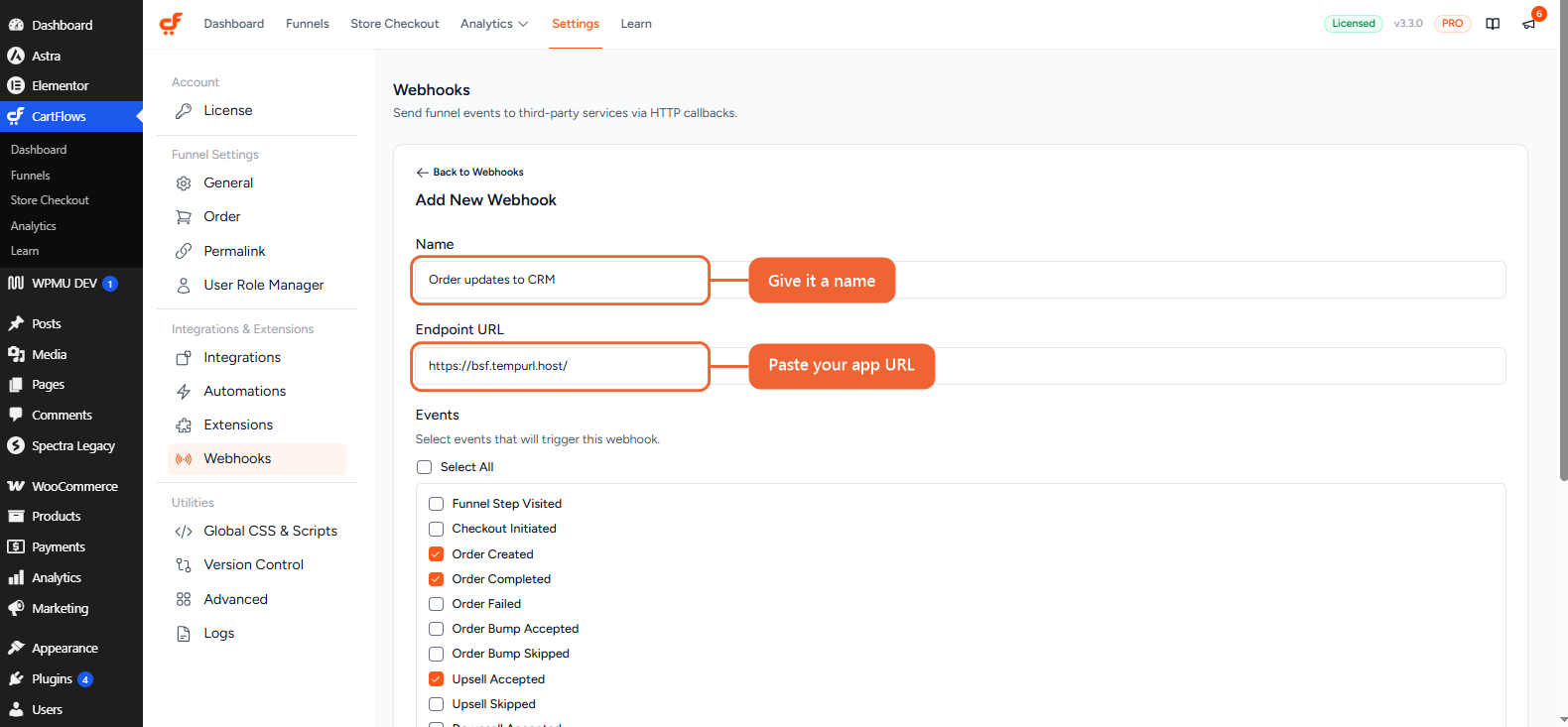Click the License key icon
The width and height of the screenshot is (1568, 727).
[x=184, y=111]
